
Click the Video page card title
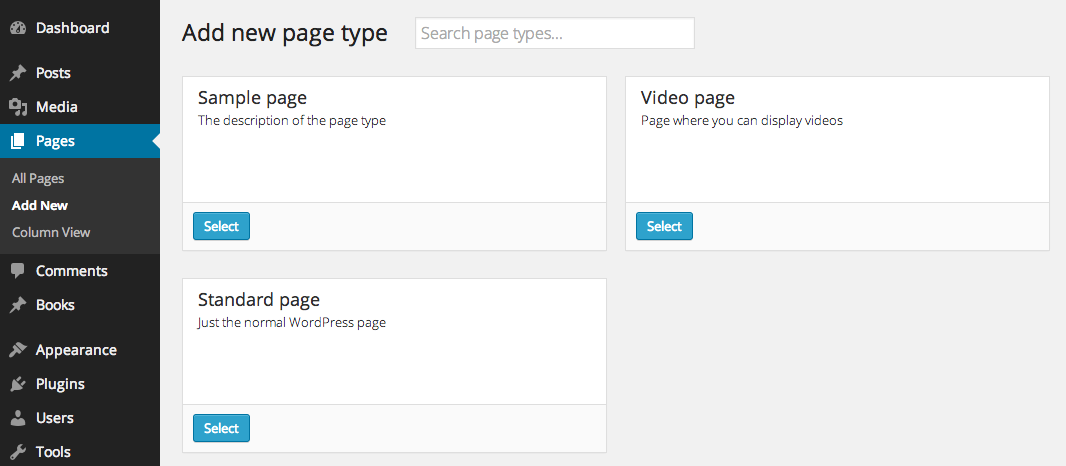pyautogui.click(x=687, y=98)
